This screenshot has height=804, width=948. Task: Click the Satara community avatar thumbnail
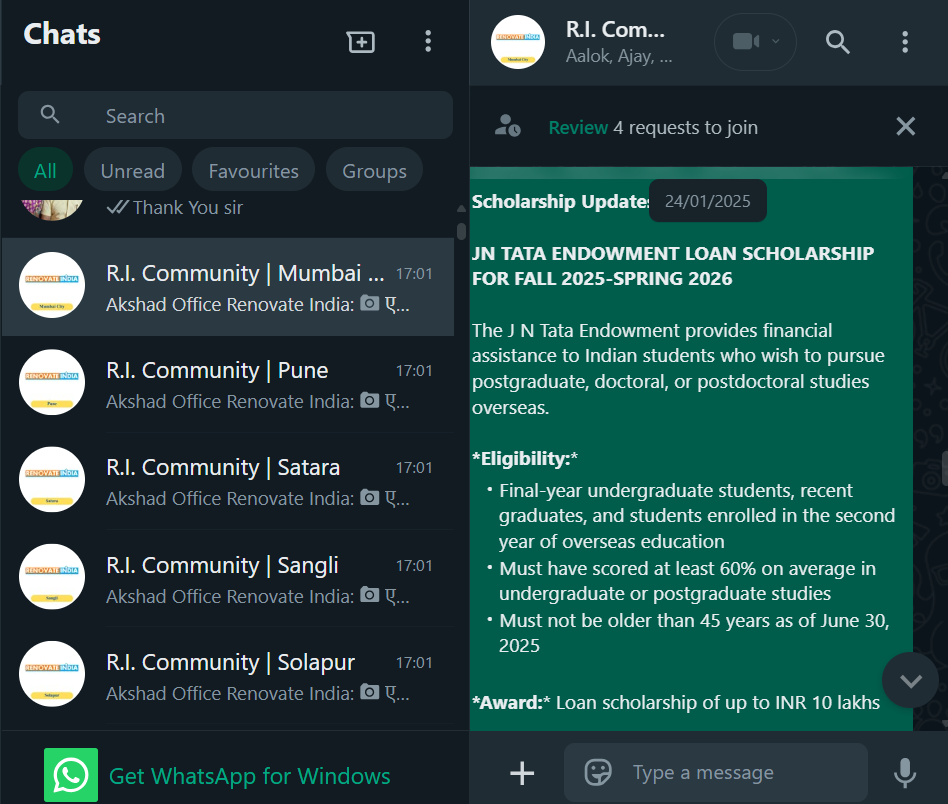[52, 479]
